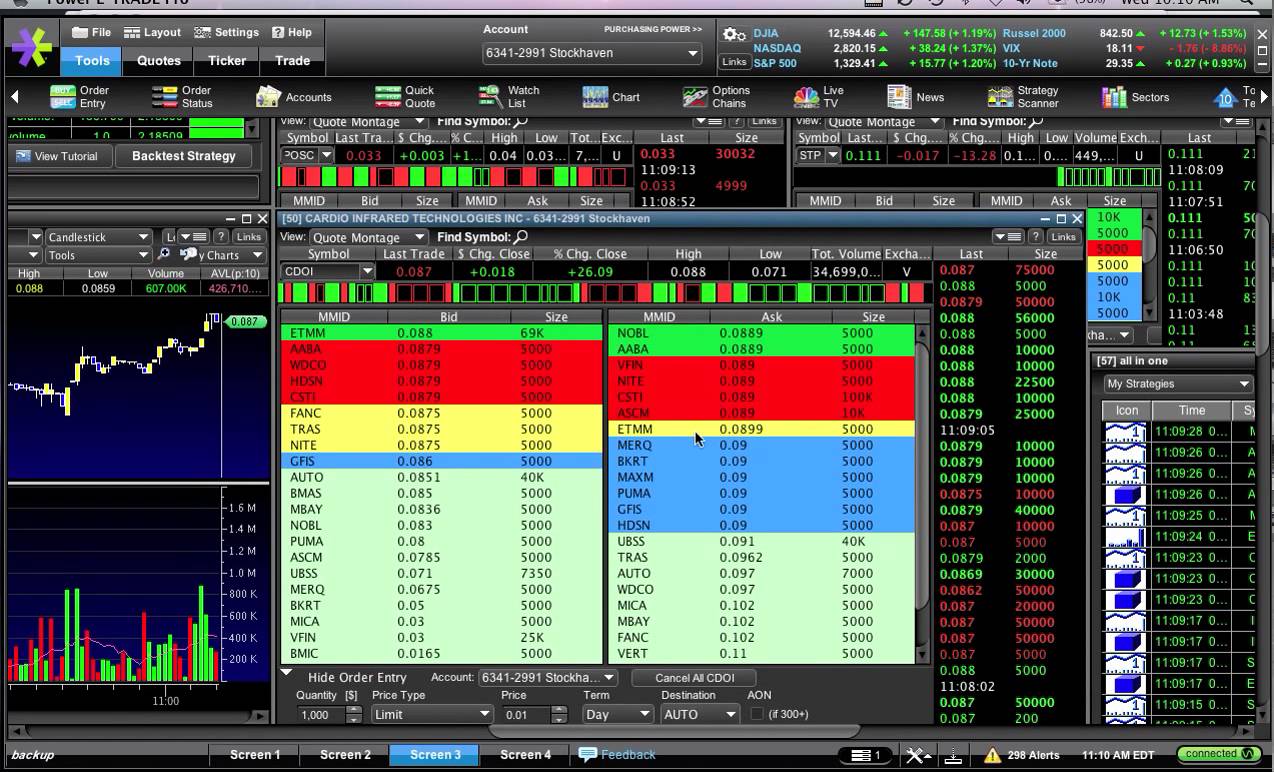Open the Order Entry tool icon

coord(63,97)
